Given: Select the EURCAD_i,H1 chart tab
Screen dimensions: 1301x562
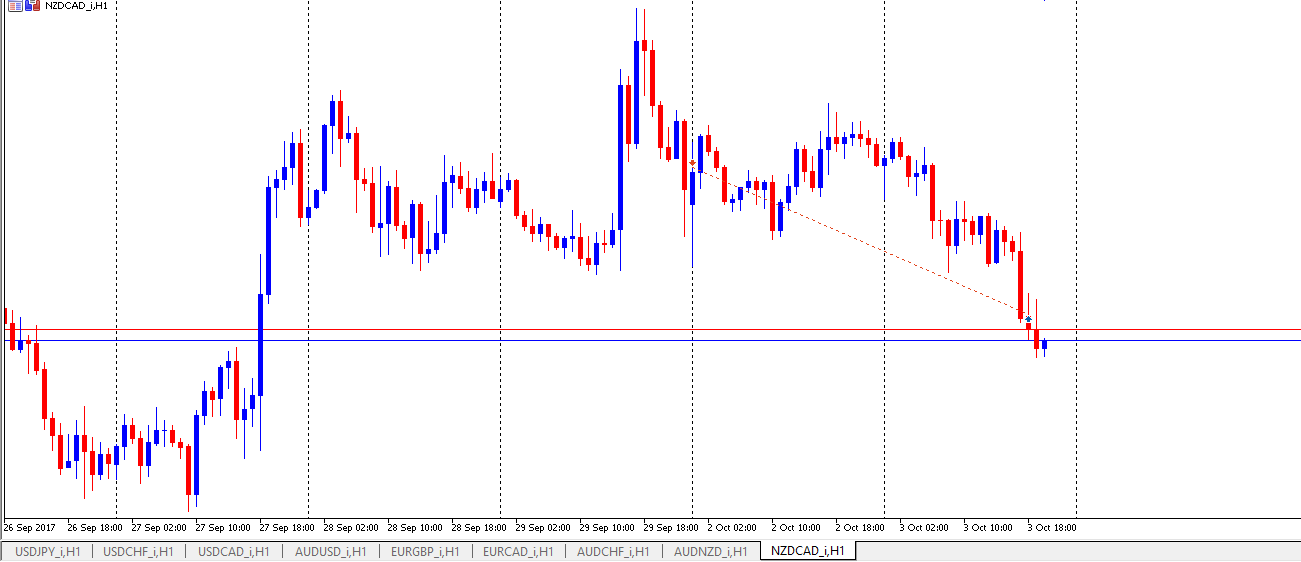Looking at the screenshot, I should coord(519,551).
